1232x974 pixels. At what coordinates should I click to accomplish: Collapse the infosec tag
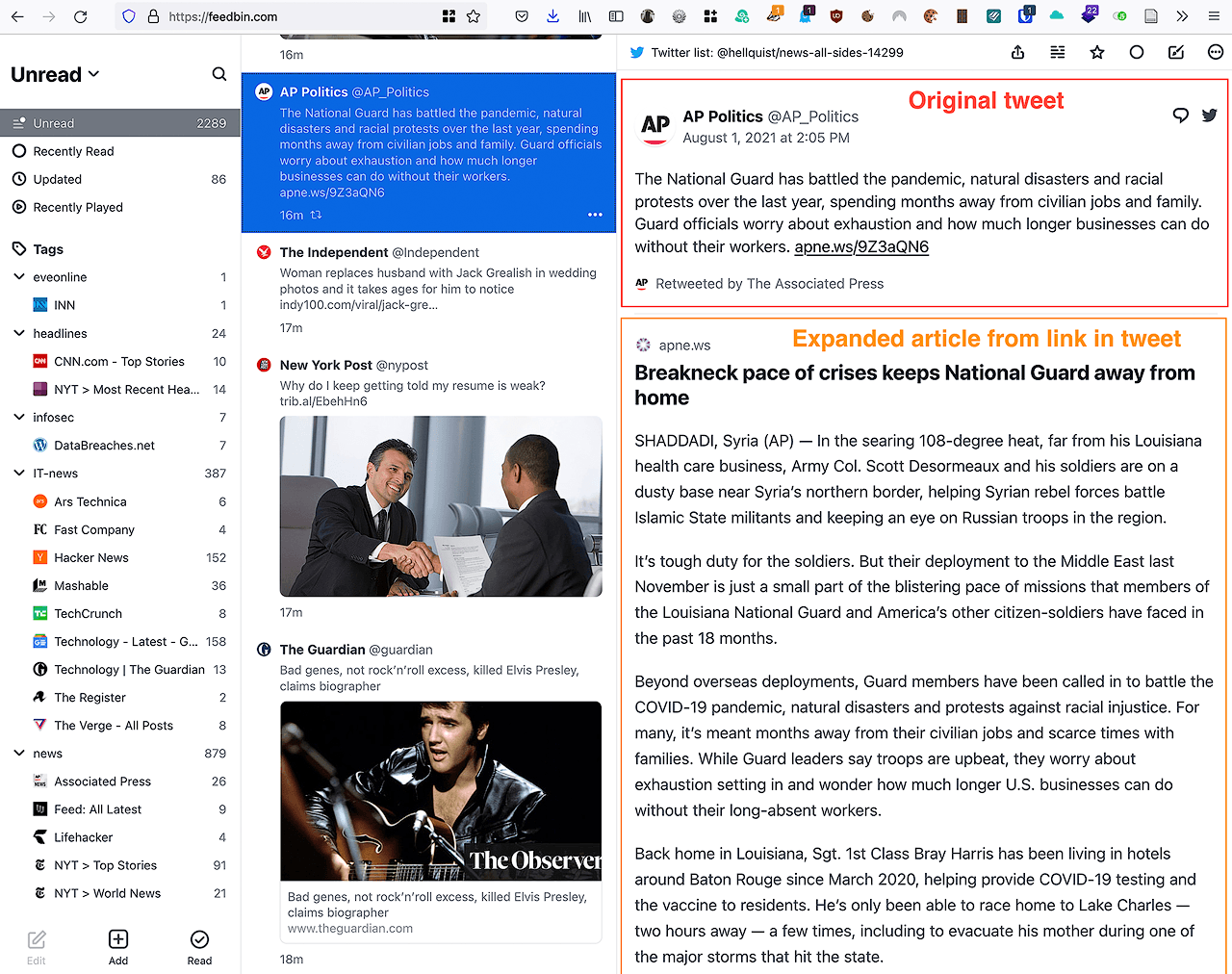[19, 417]
